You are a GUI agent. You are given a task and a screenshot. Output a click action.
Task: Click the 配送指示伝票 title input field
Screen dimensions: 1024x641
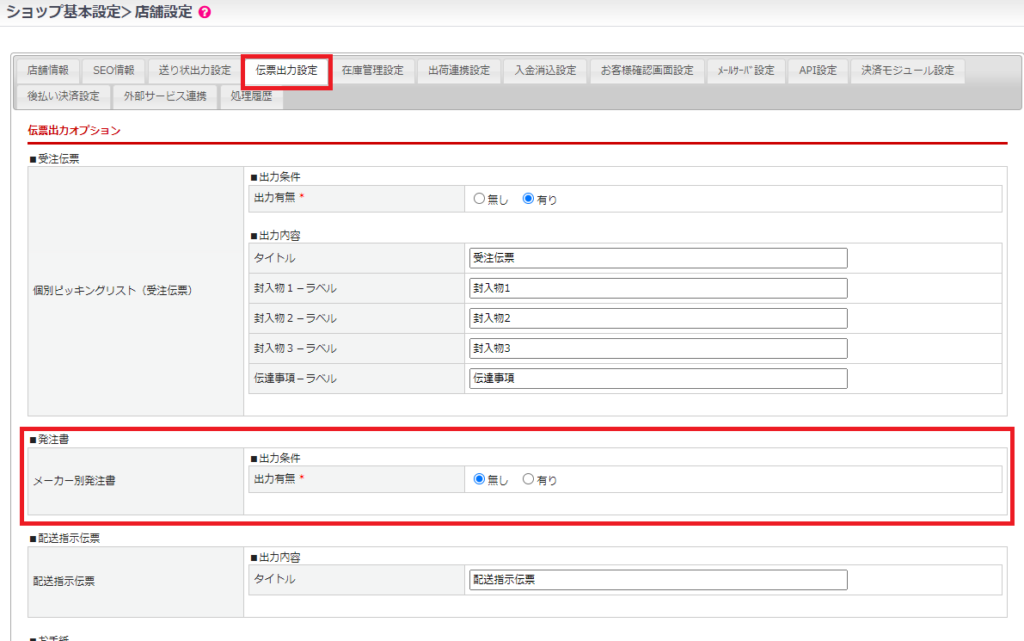coord(657,580)
